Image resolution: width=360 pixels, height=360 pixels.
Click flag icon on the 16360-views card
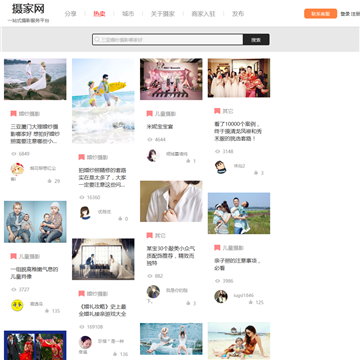[x=82, y=157]
